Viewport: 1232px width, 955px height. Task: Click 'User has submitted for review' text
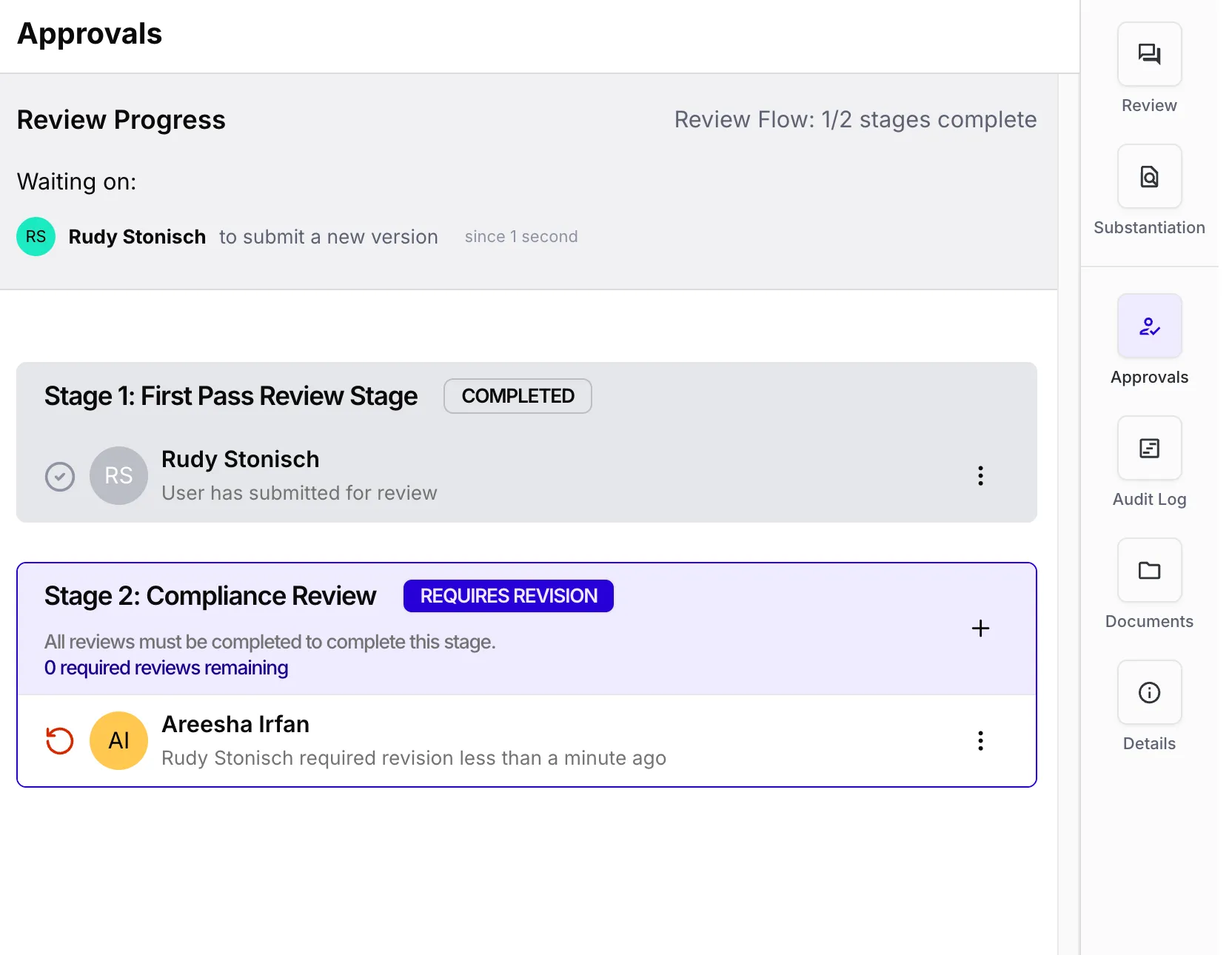point(299,493)
